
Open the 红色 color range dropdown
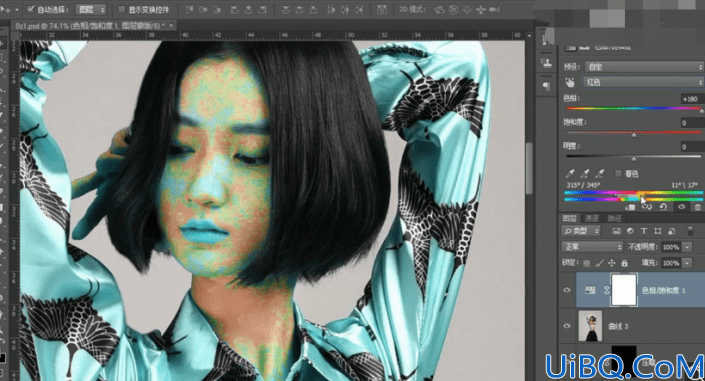tap(643, 82)
